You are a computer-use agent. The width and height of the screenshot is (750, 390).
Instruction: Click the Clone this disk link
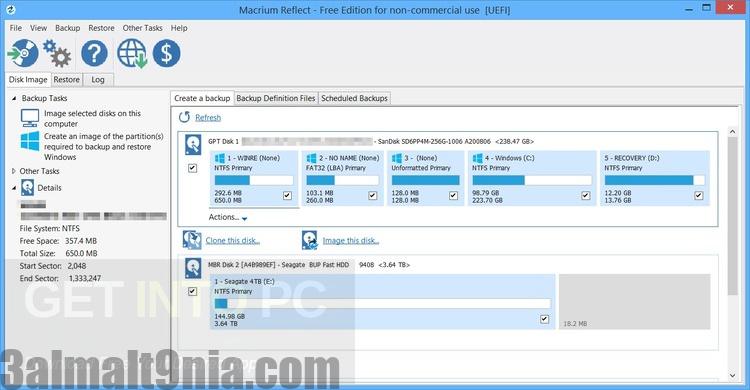pos(233,241)
